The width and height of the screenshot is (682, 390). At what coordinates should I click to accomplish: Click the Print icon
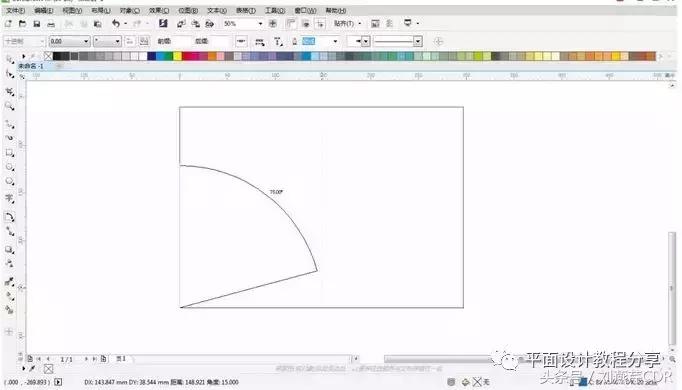[51, 23]
